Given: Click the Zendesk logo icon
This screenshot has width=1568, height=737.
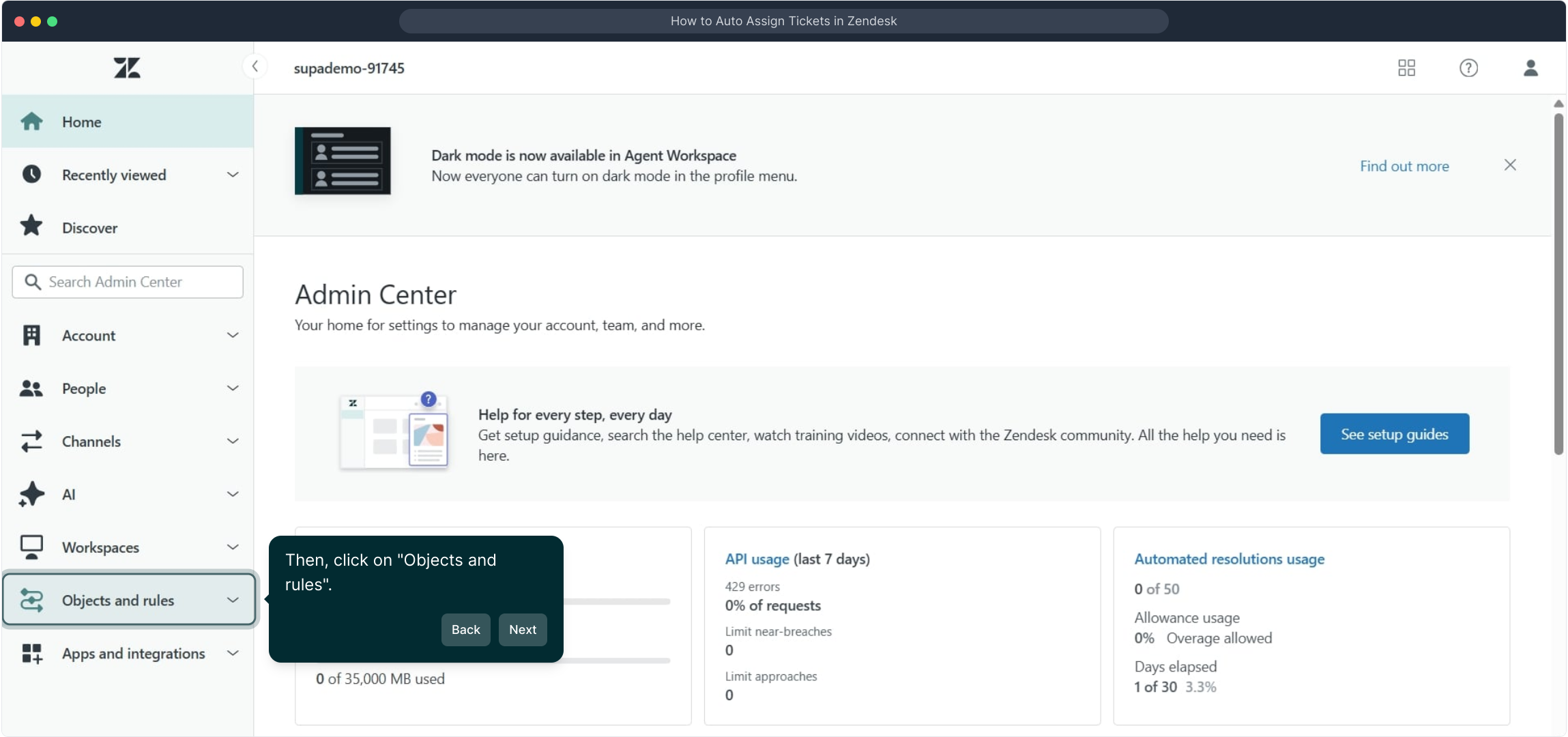Looking at the screenshot, I should 127,68.
